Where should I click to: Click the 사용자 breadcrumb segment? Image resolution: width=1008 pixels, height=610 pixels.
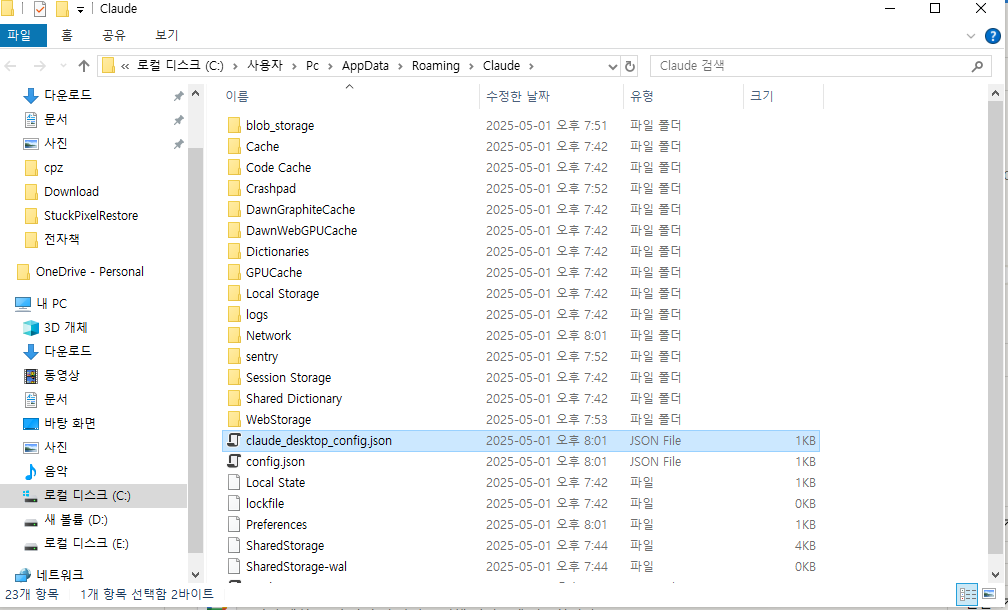tap(264, 66)
